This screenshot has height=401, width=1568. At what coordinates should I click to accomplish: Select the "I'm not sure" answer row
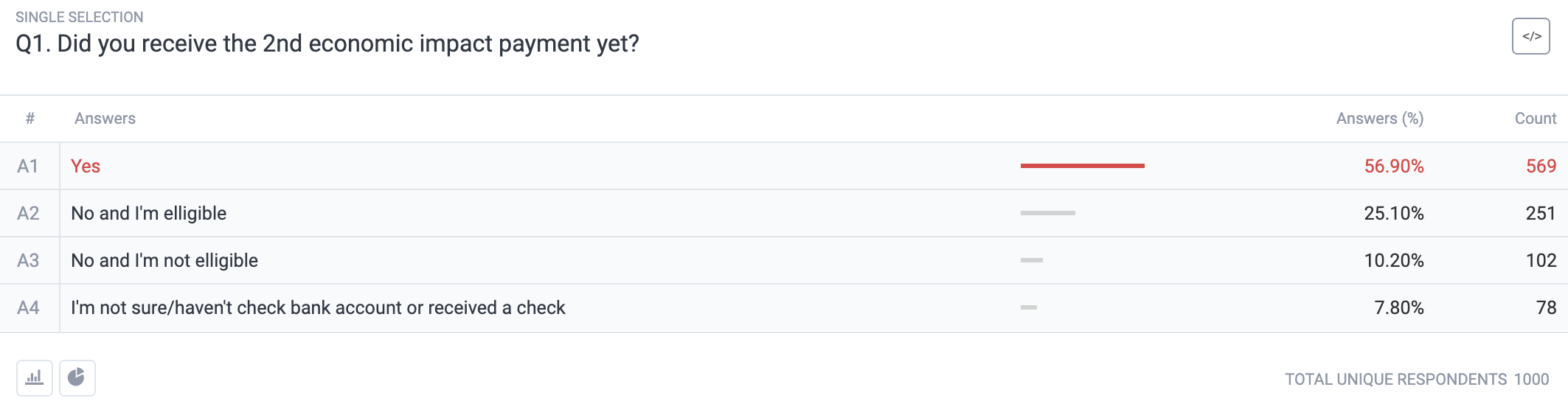tap(784, 308)
